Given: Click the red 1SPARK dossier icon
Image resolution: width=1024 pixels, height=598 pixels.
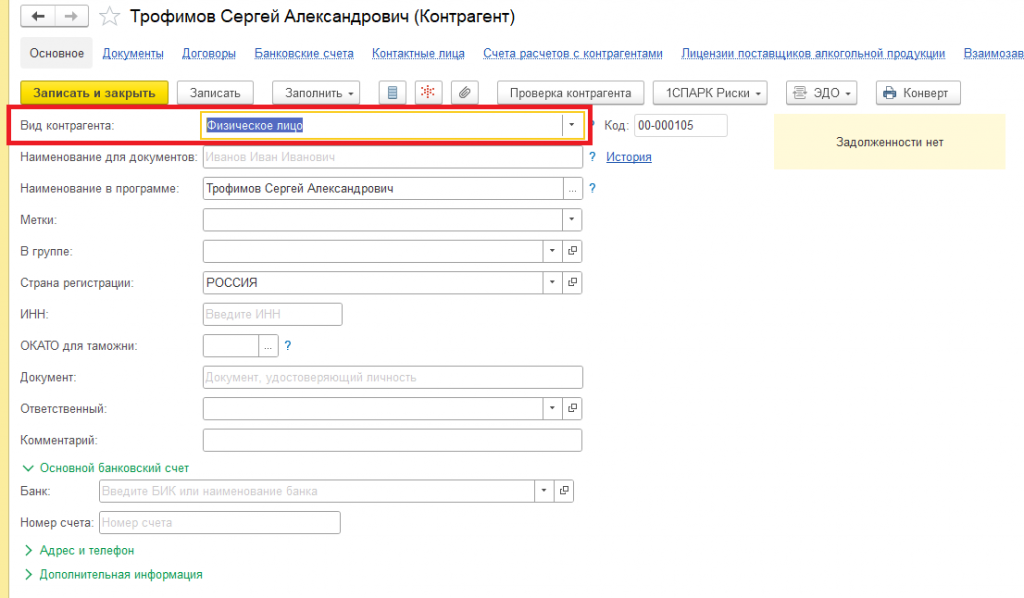Looking at the screenshot, I should tap(428, 93).
